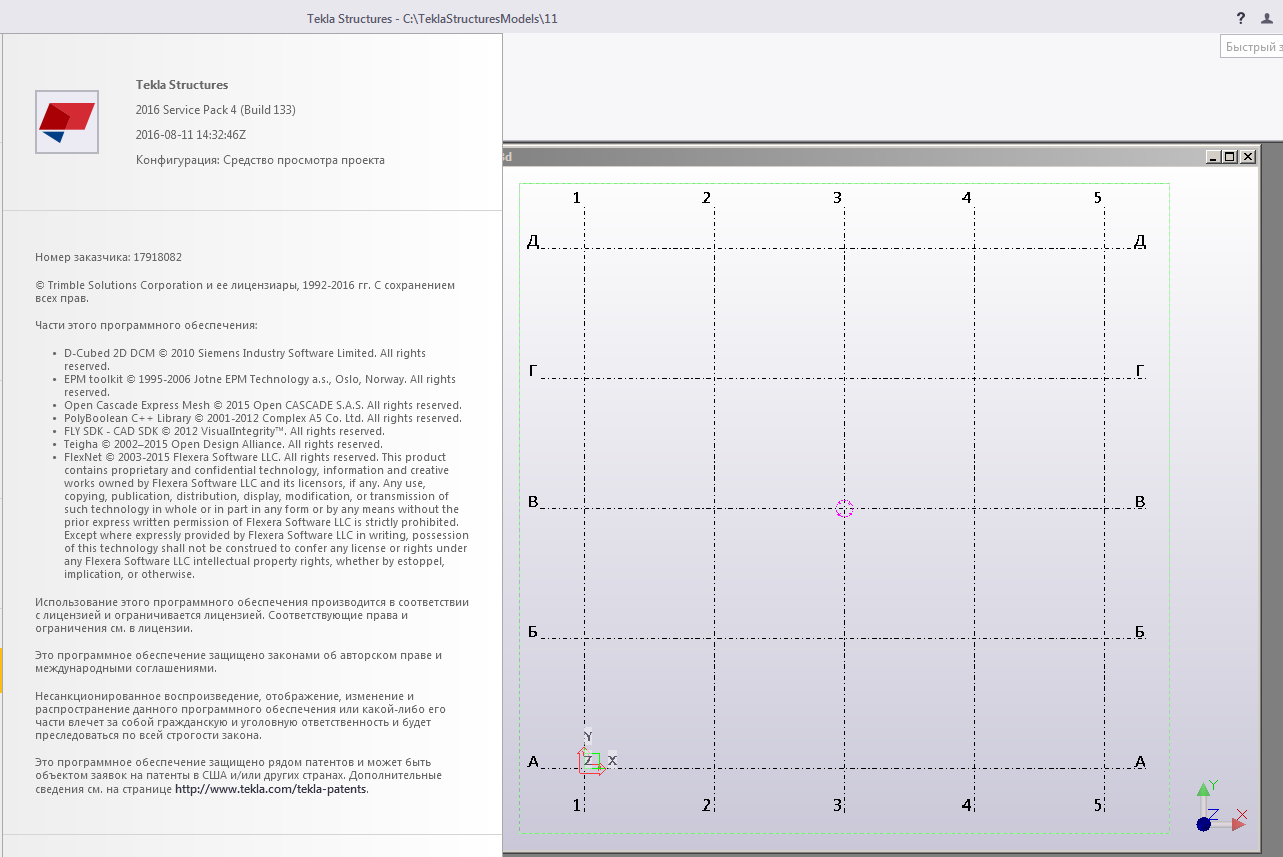Select grid label 5 at bottom of view

pos(1097,805)
